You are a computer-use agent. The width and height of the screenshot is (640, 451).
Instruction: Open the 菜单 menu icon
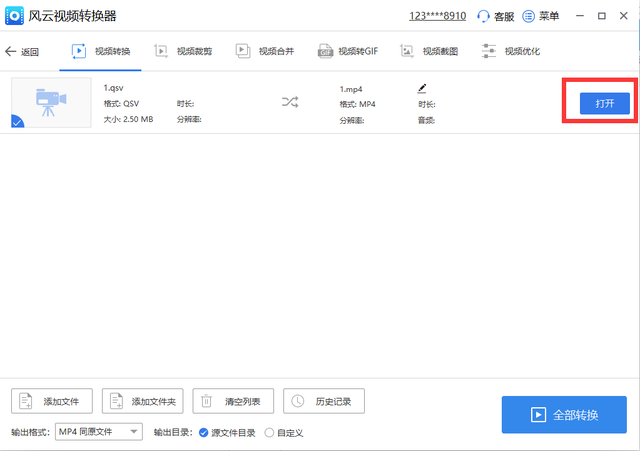tap(528, 16)
